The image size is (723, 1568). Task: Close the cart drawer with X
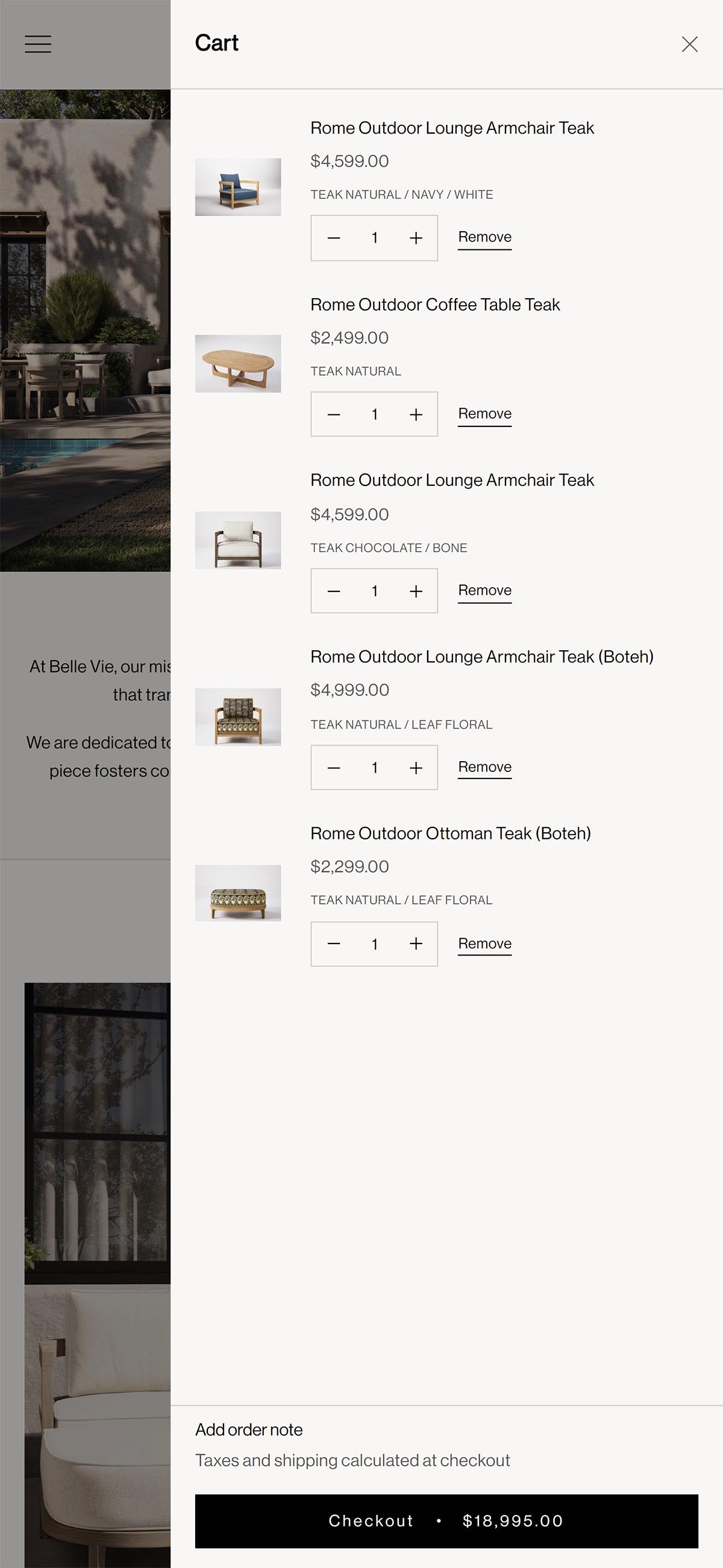[x=689, y=44]
